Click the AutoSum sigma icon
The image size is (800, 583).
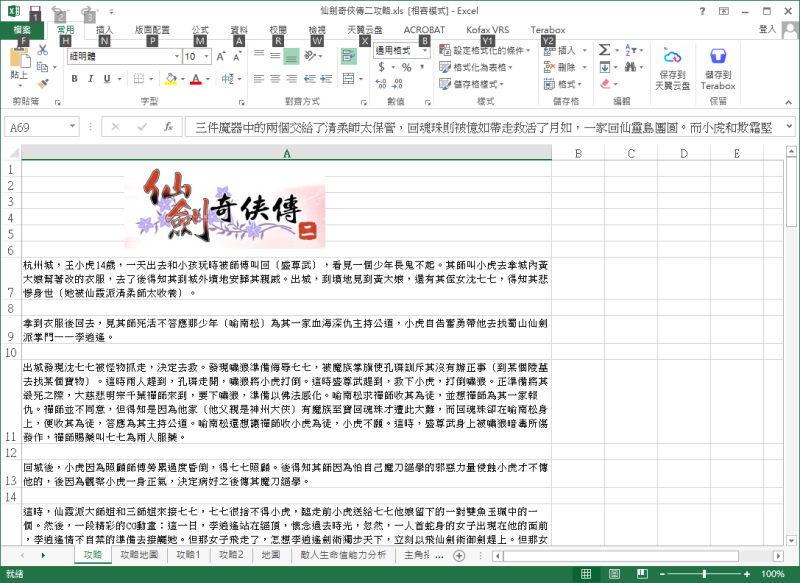[x=605, y=50]
